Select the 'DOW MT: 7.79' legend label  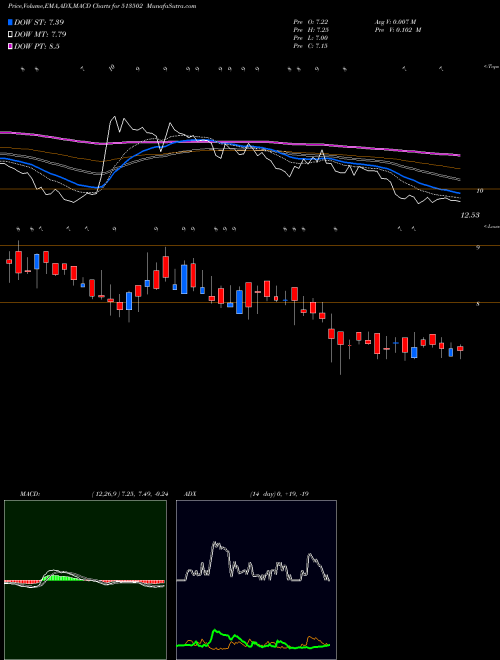[x=40, y=35]
